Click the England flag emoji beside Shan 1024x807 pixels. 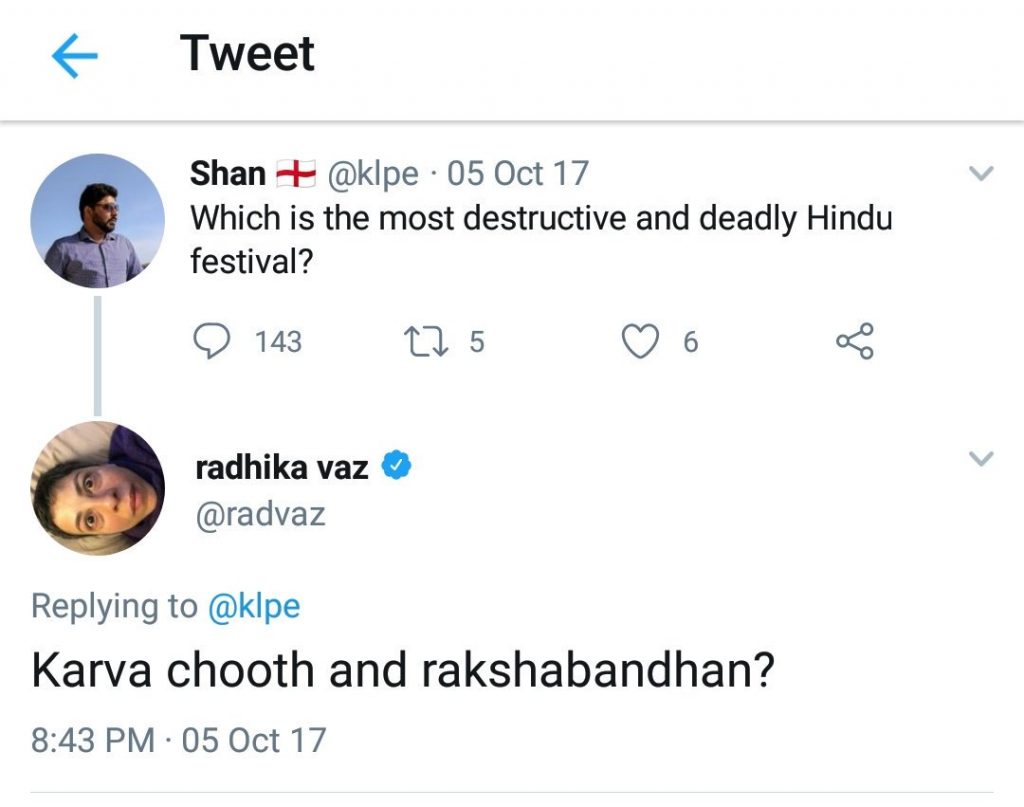point(296,174)
